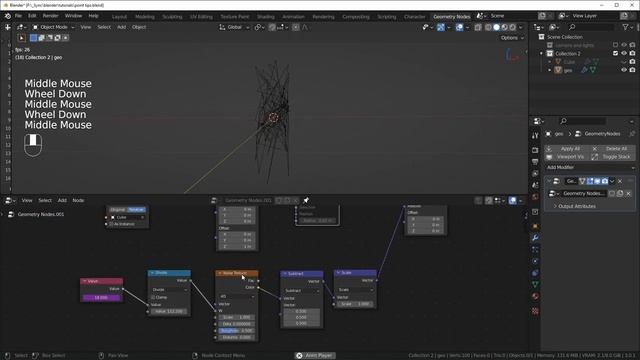Toggle the node editor pin icon

point(306,200)
